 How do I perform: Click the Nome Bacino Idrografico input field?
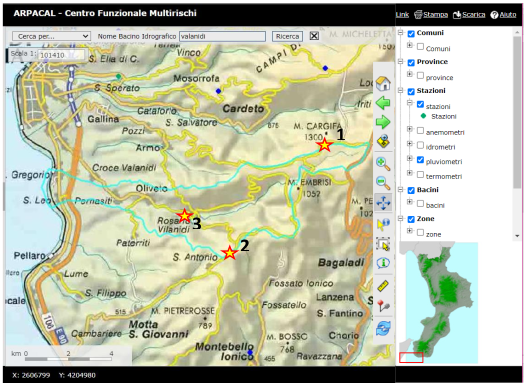click(222, 36)
